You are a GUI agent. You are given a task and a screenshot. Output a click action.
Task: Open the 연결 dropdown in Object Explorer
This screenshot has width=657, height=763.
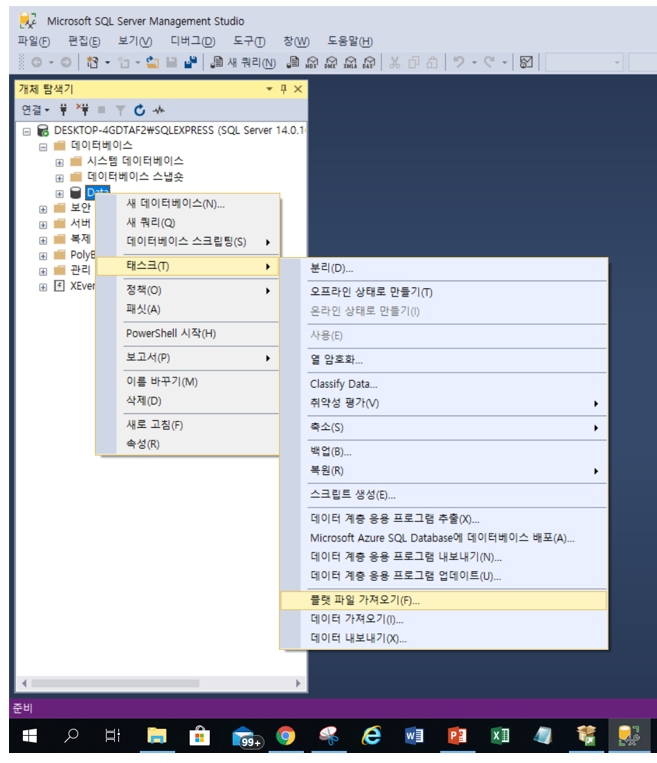36,110
